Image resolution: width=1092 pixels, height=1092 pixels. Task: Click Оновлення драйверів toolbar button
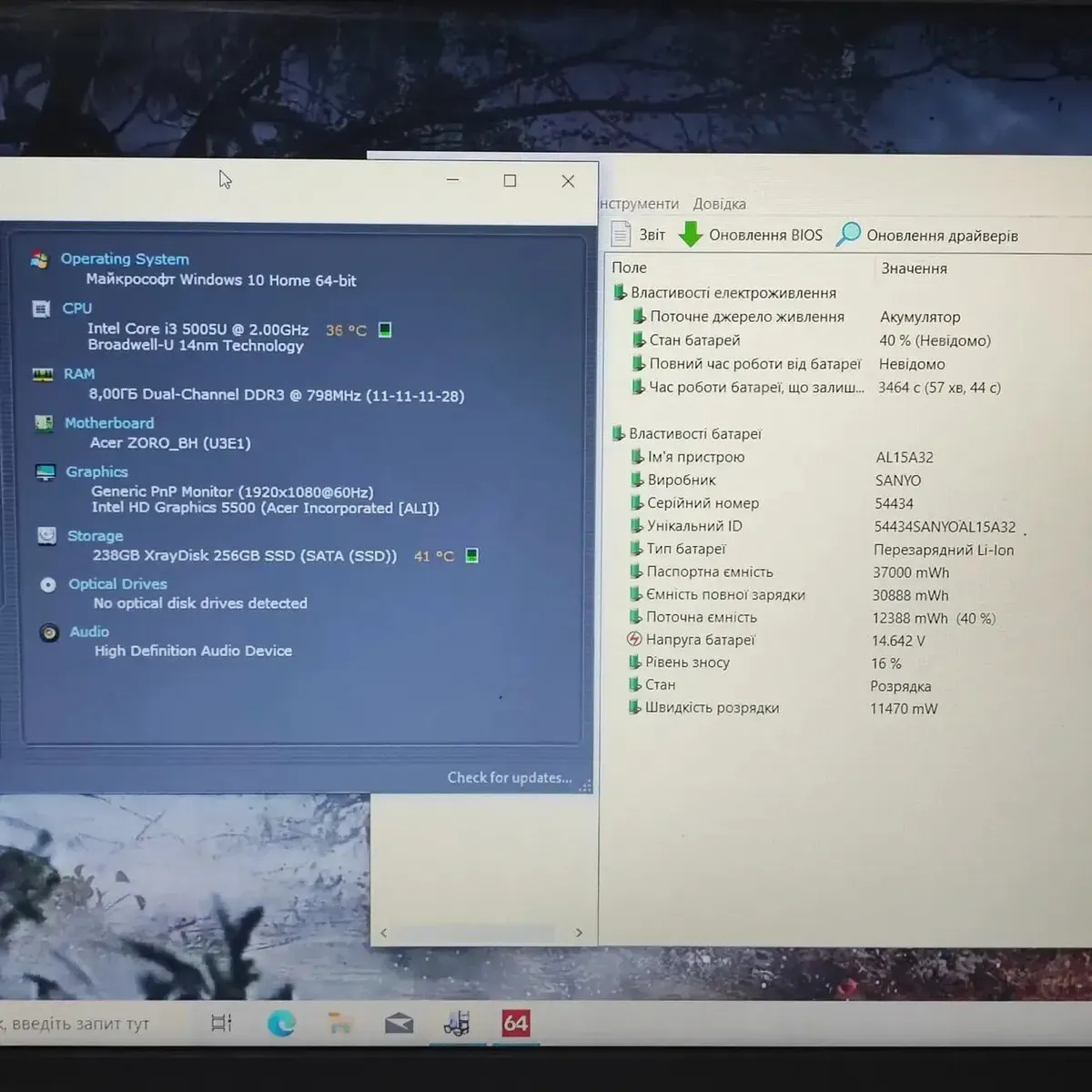click(x=928, y=236)
